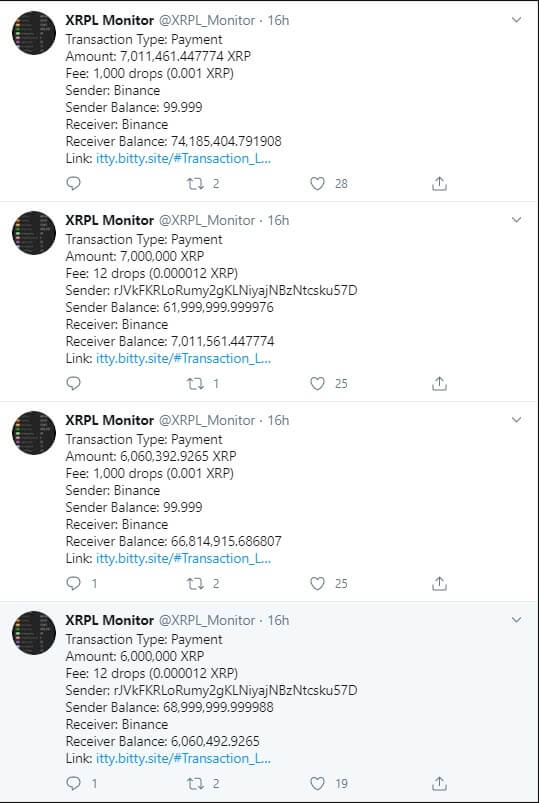Open itty.bitty.site link in first tweet
Viewport: 539px width, 803px height.
[183, 158]
